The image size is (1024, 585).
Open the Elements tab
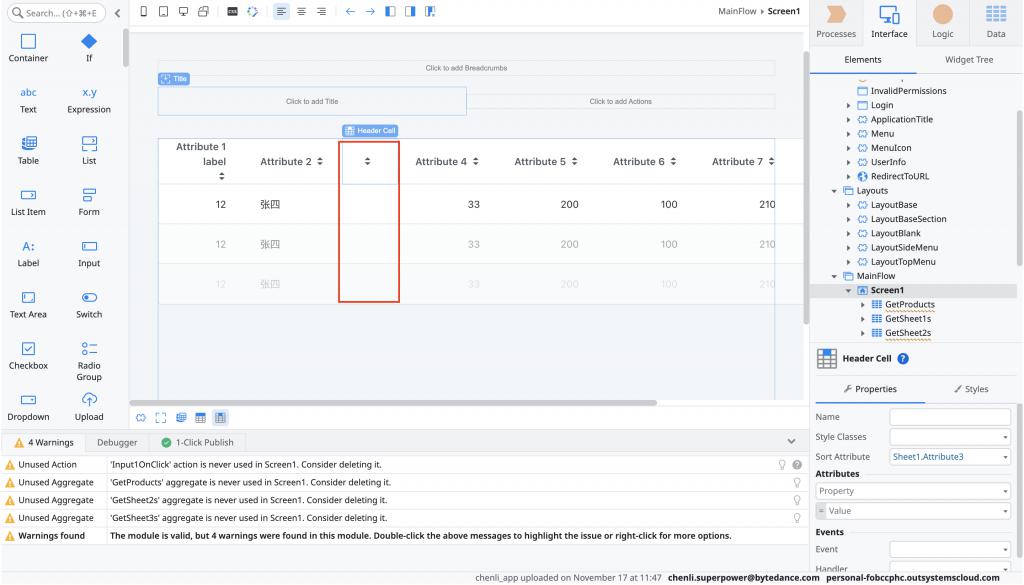click(863, 59)
